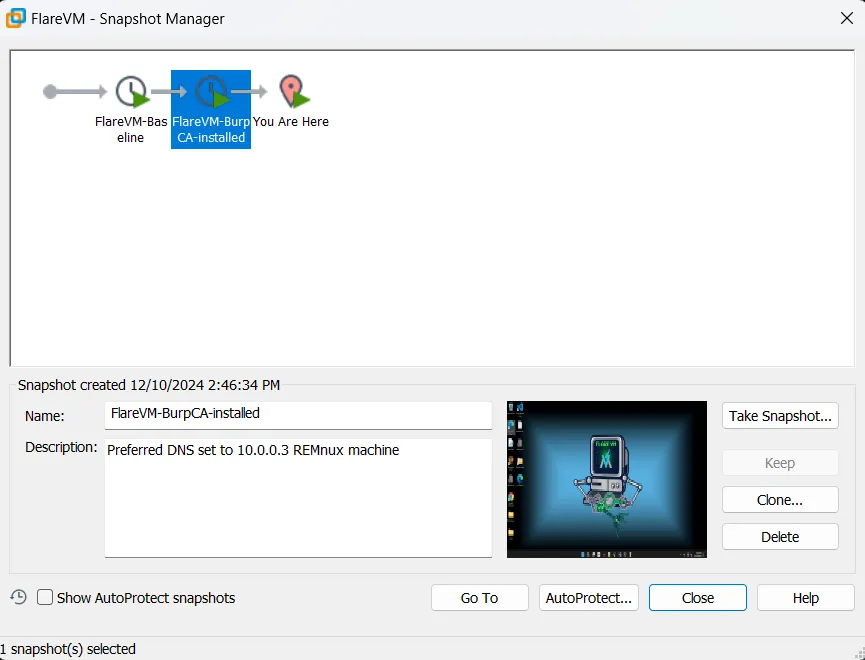Click the grey root node of the snapshot tree
The width and height of the screenshot is (865, 660).
pos(51,92)
